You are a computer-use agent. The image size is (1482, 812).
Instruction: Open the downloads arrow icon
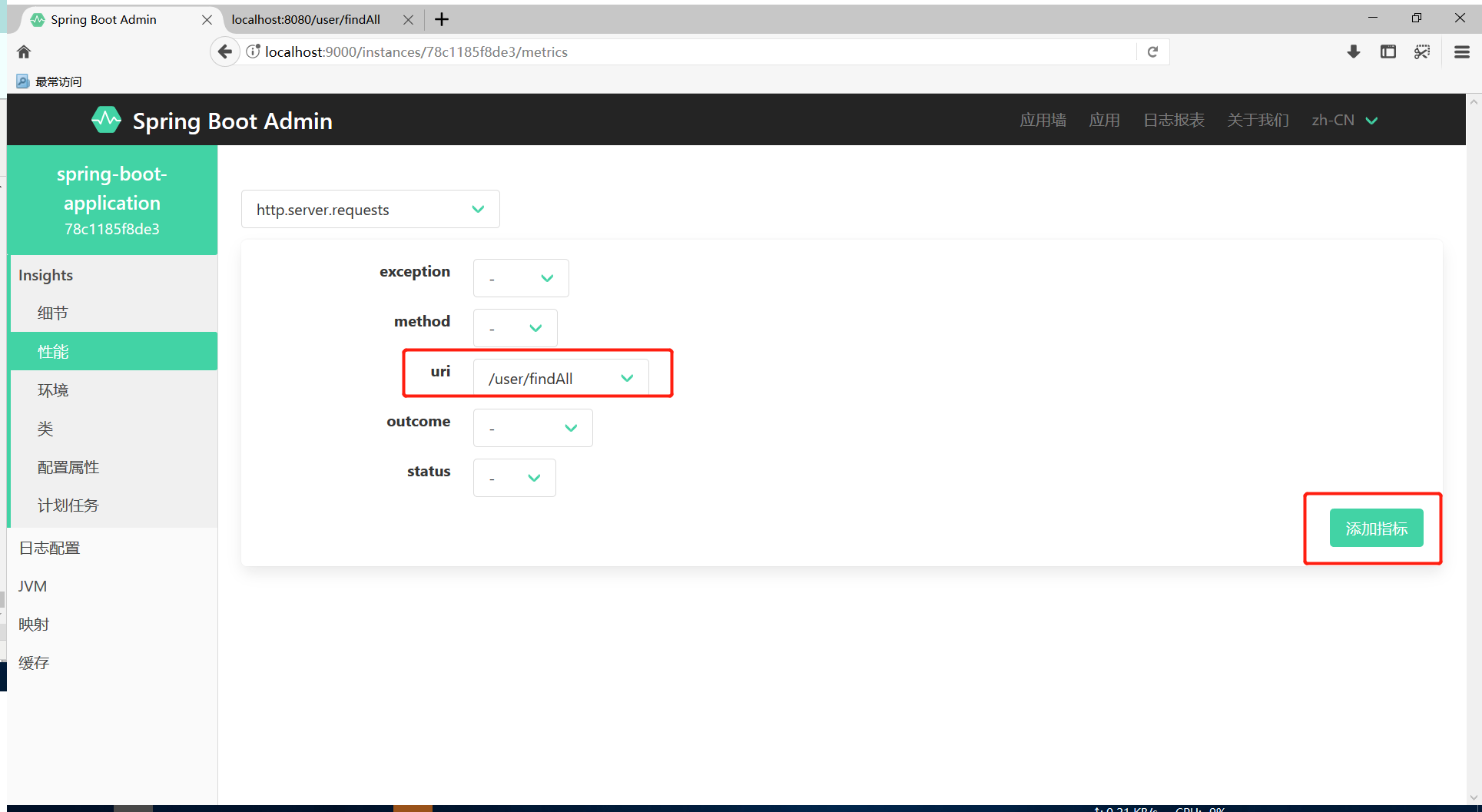click(x=1354, y=52)
